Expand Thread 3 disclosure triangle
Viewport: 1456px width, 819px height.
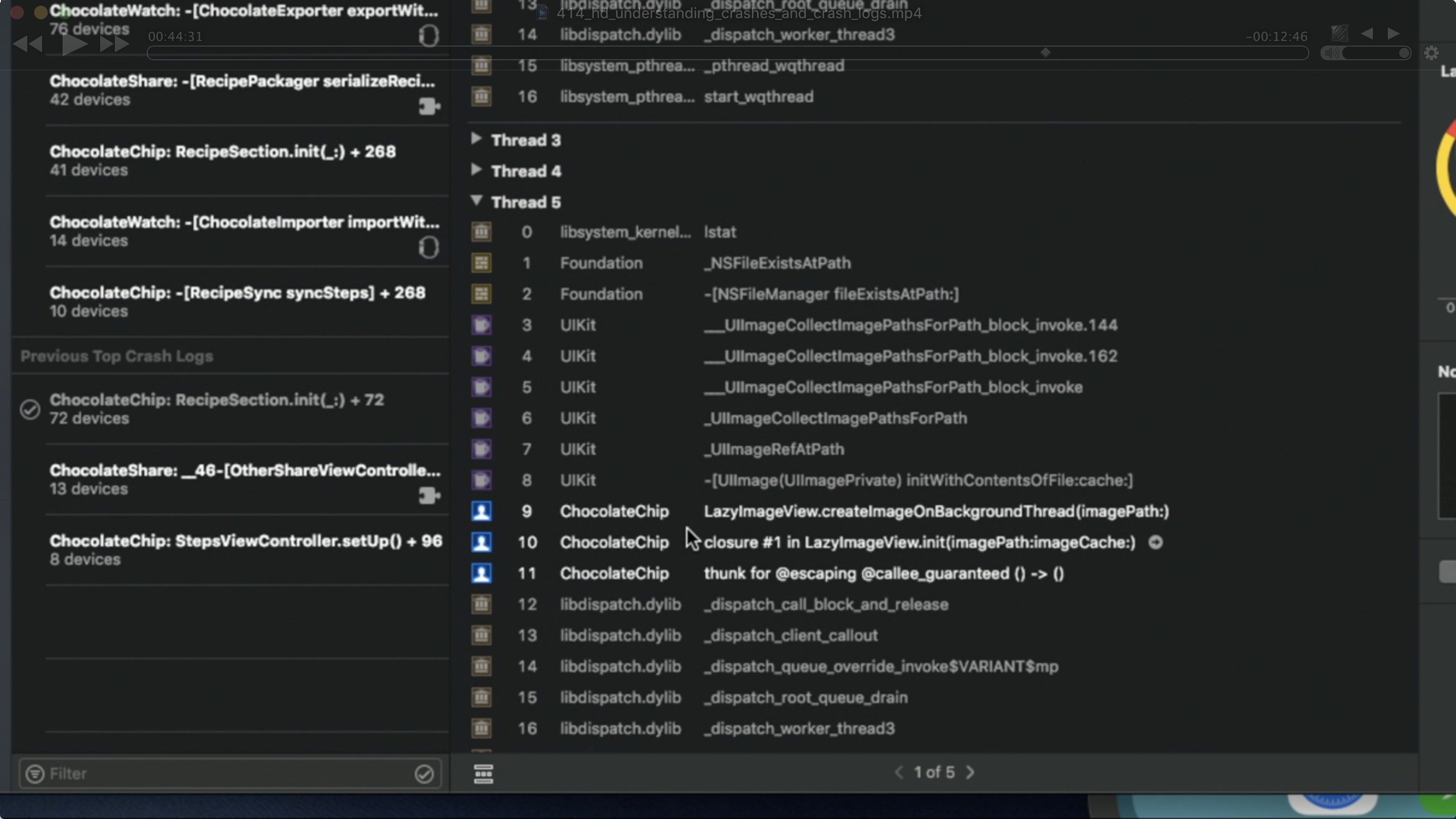pos(476,139)
